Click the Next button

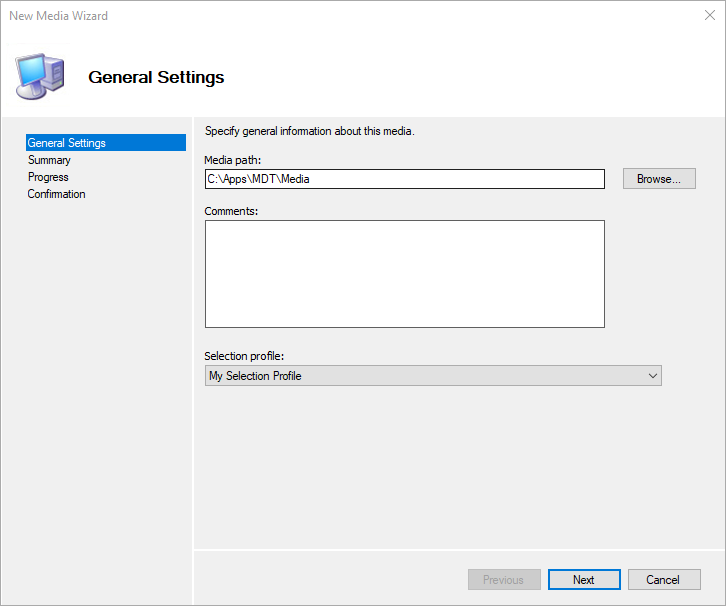pos(584,580)
